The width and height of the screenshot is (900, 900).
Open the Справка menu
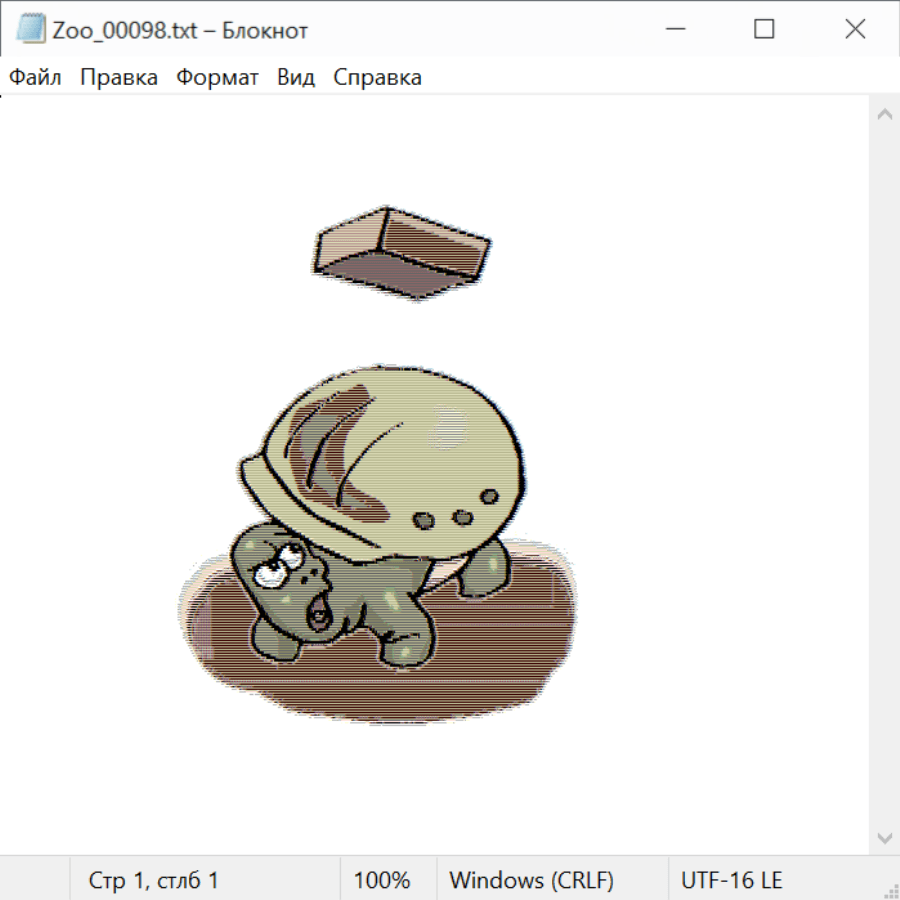click(x=377, y=78)
